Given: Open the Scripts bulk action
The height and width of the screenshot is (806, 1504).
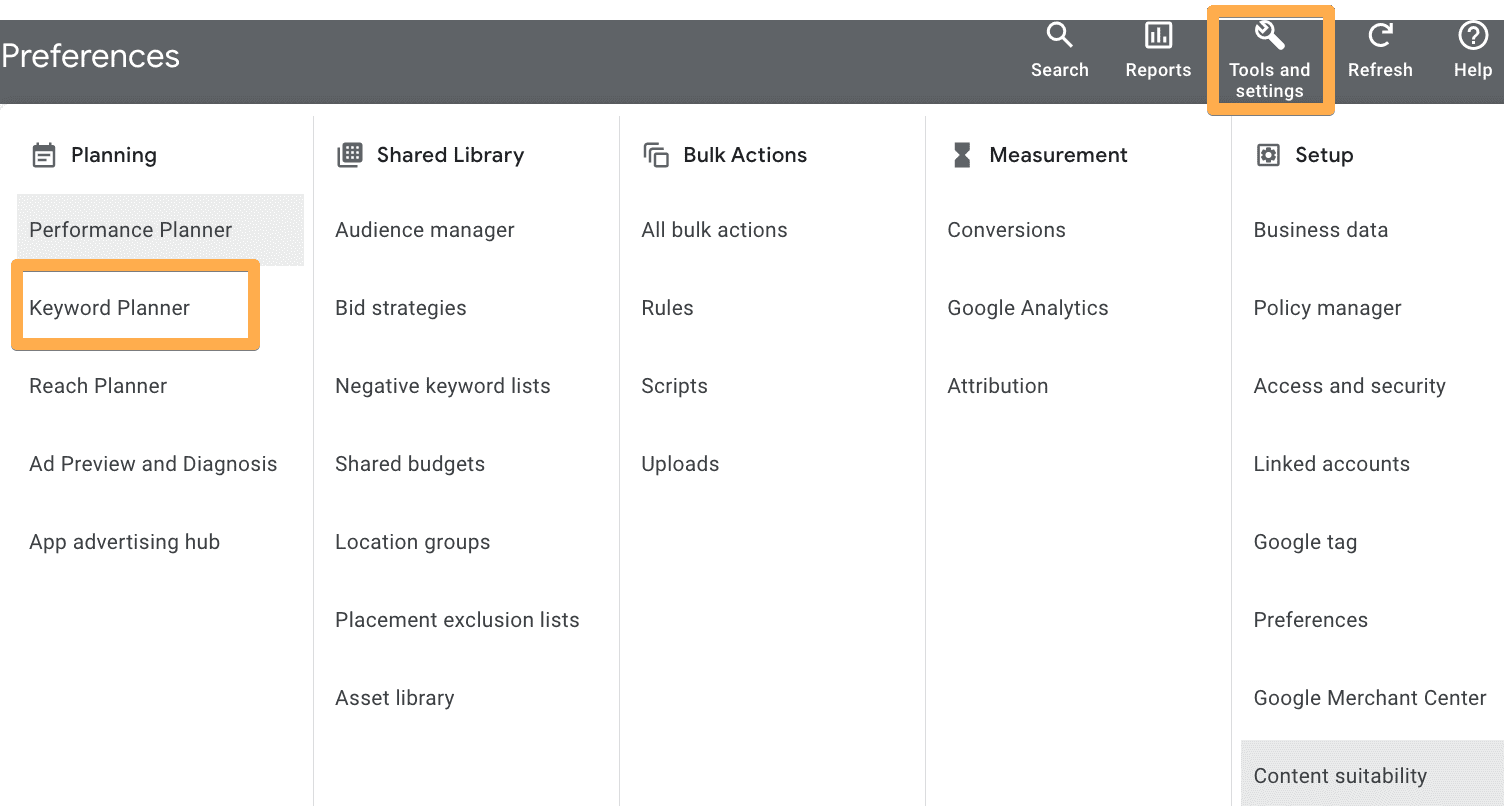Looking at the screenshot, I should click(675, 386).
